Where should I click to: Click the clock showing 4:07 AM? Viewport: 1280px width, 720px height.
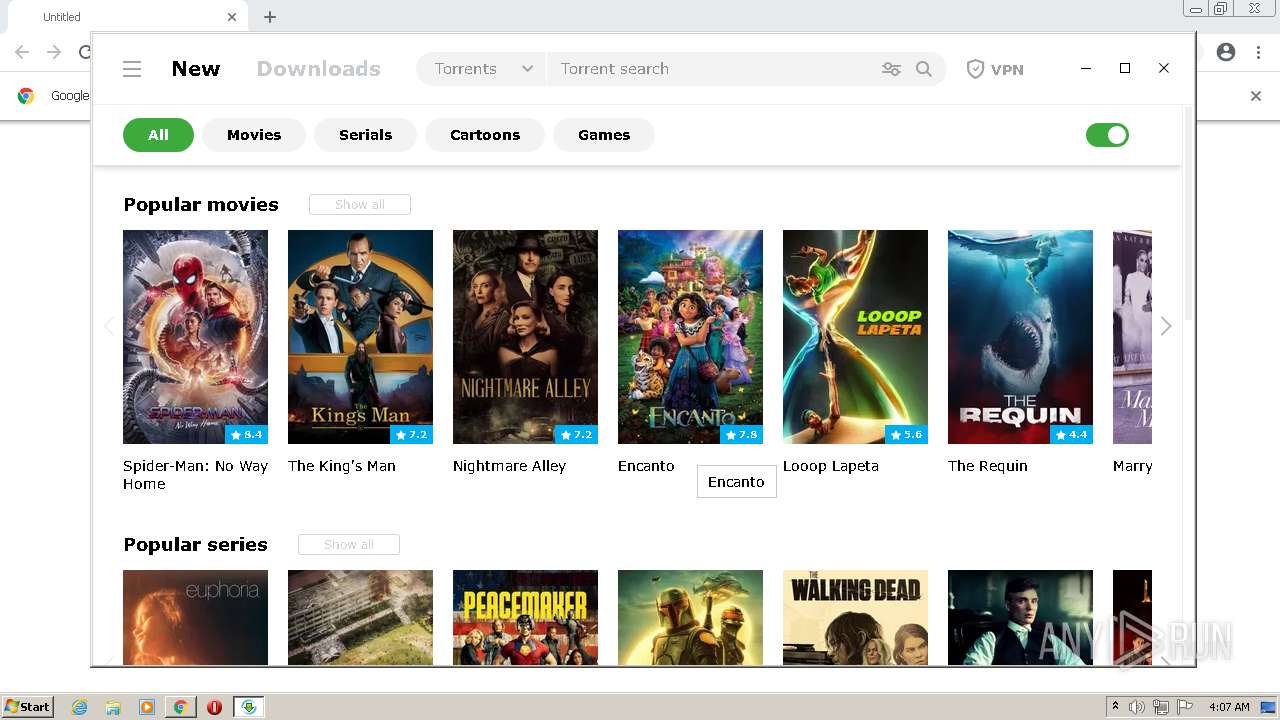coord(1229,707)
